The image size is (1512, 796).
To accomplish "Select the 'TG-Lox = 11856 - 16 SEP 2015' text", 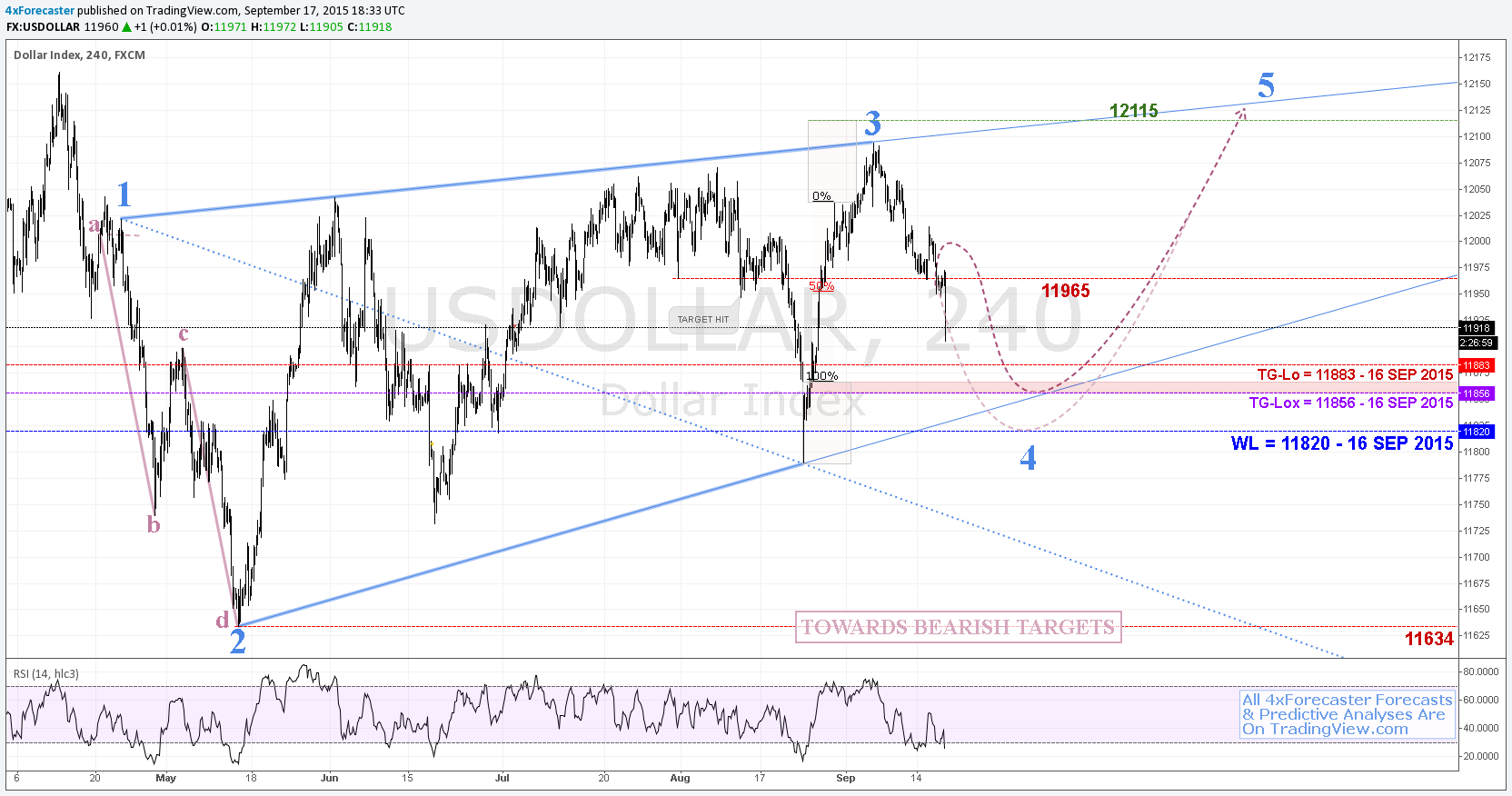I will 1351,403.
